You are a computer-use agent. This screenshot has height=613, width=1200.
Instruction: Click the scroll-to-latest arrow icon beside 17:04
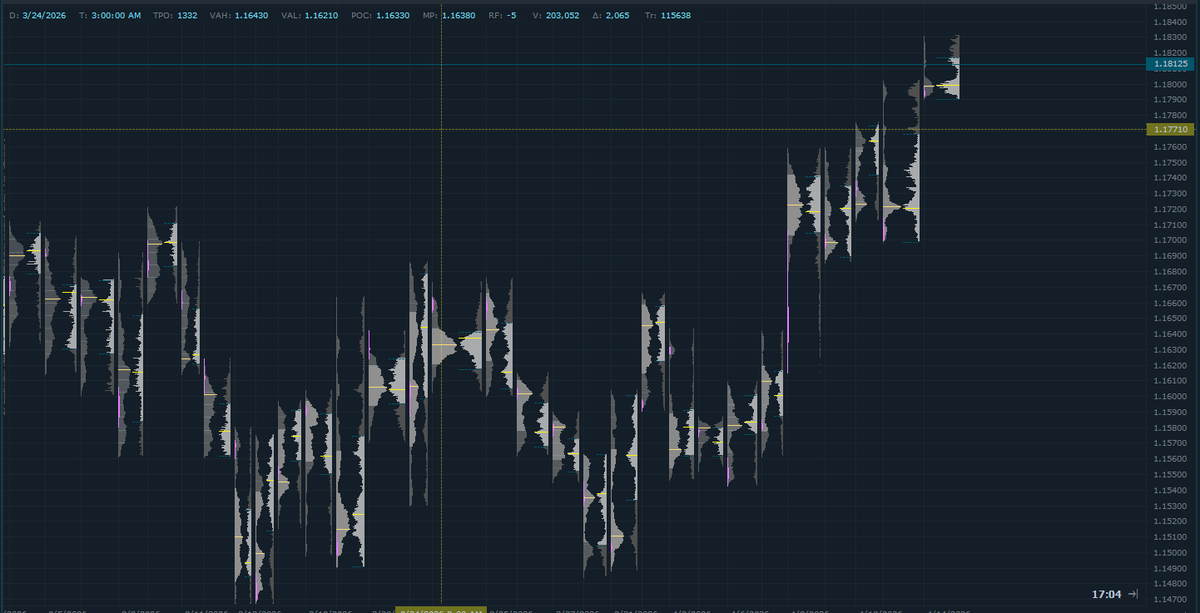(x=1132, y=594)
